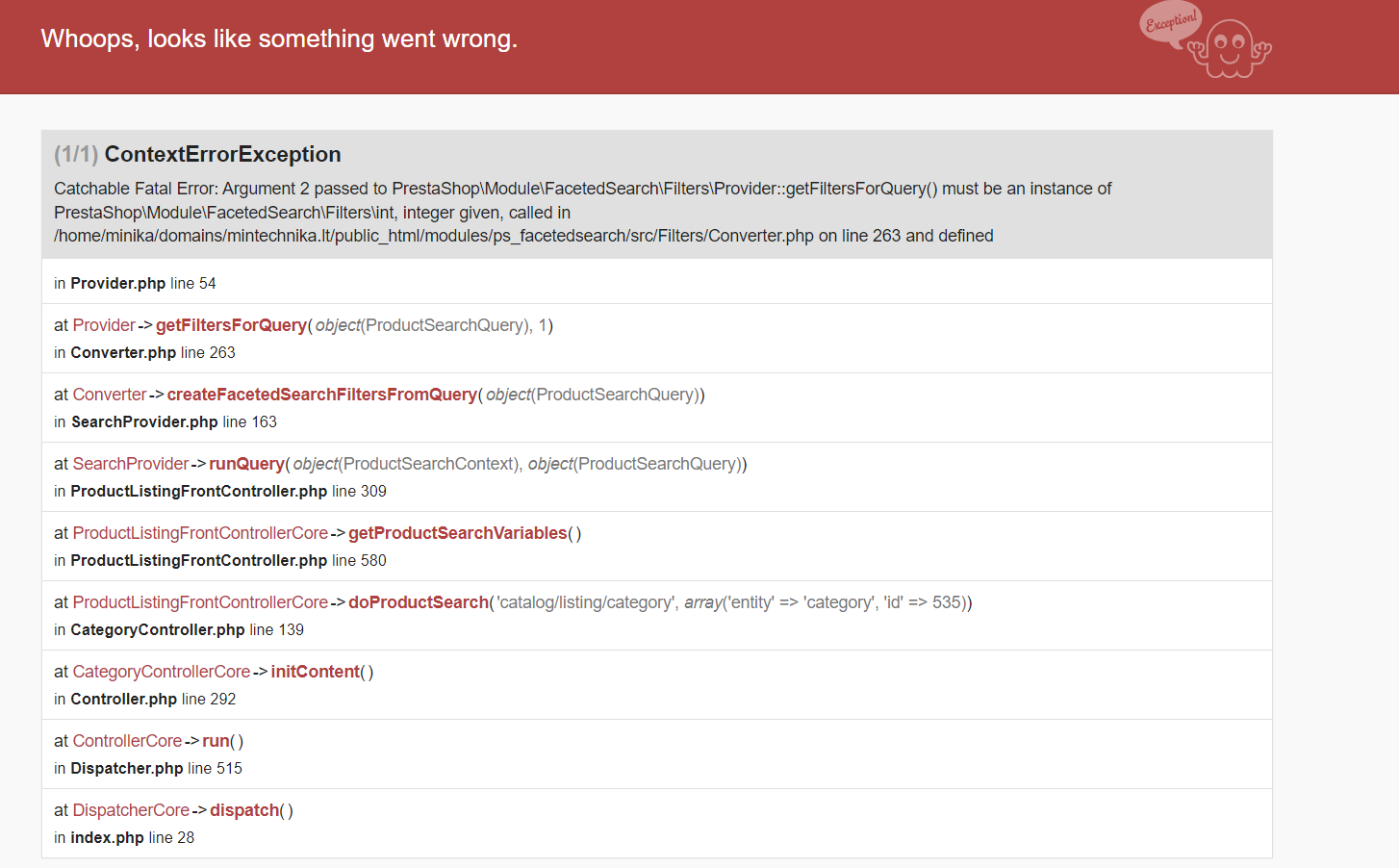Click the ContextErrorException heading

222,154
